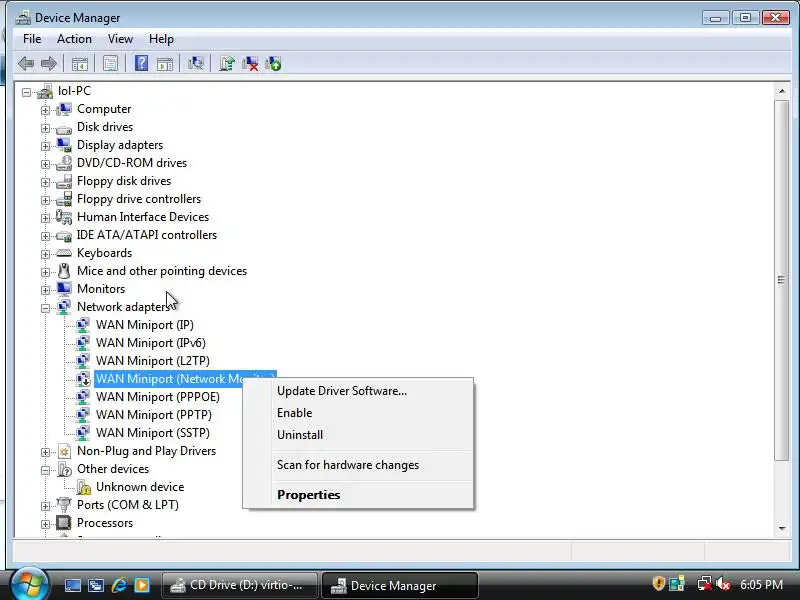Expand the Processors node
800x600 pixels.
click(45, 524)
